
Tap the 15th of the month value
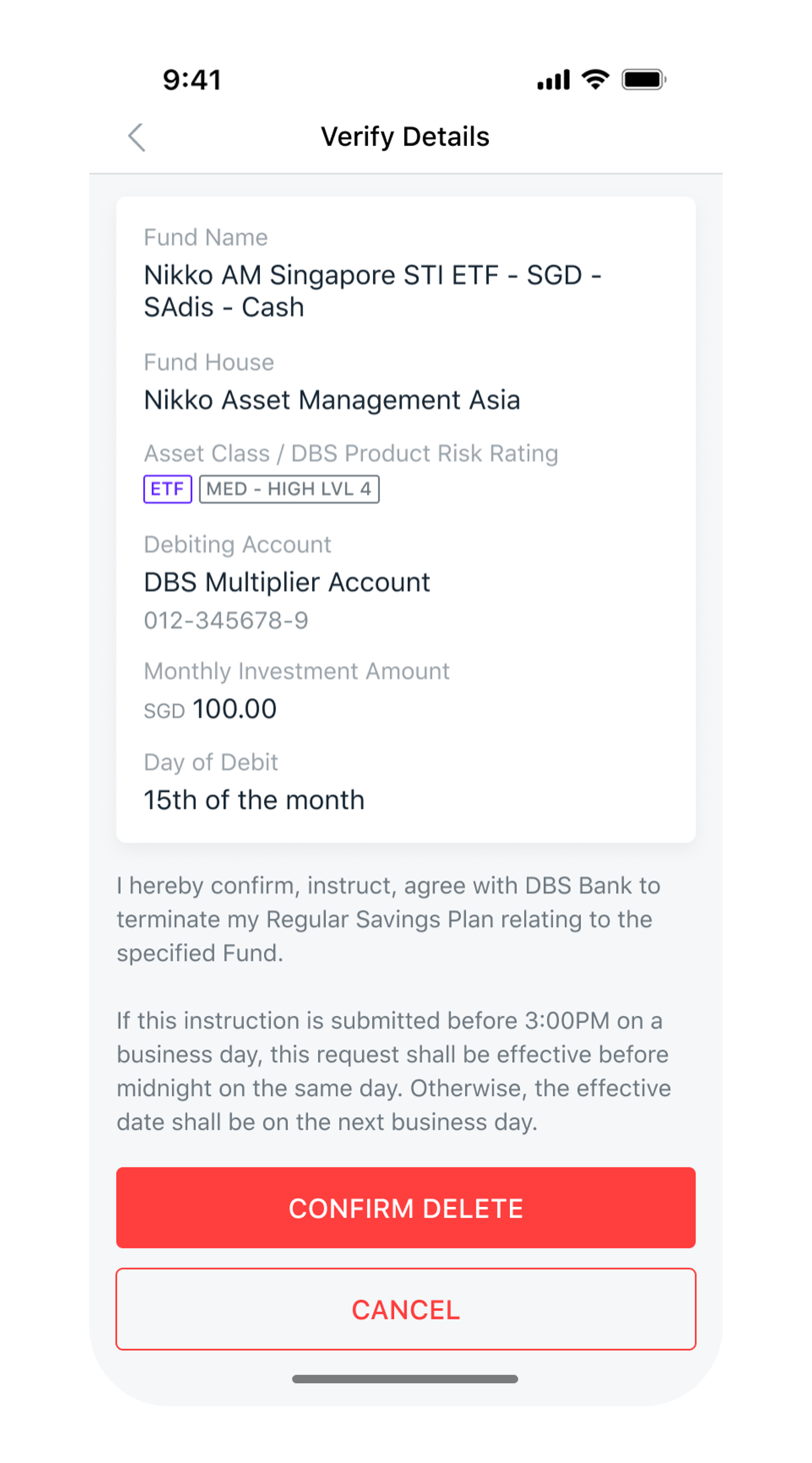pyautogui.click(x=254, y=800)
